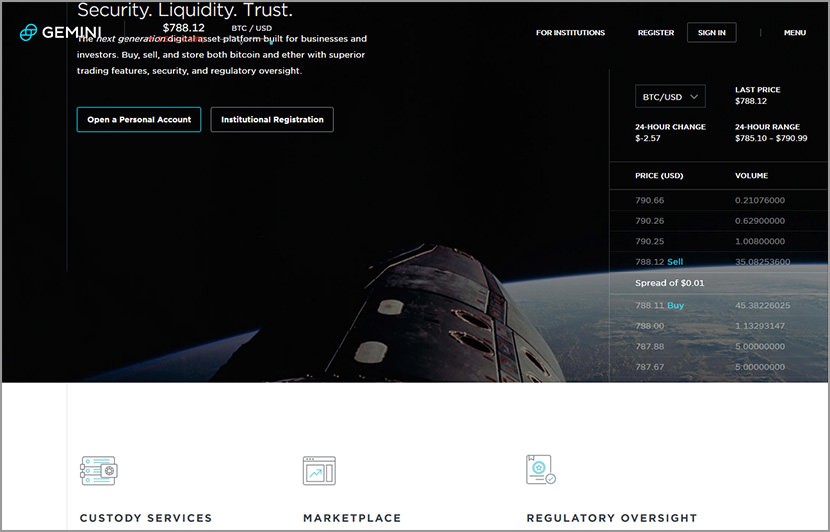Click the Sign In button
Image resolution: width=830 pixels, height=532 pixels.
(x=711, y=33)
